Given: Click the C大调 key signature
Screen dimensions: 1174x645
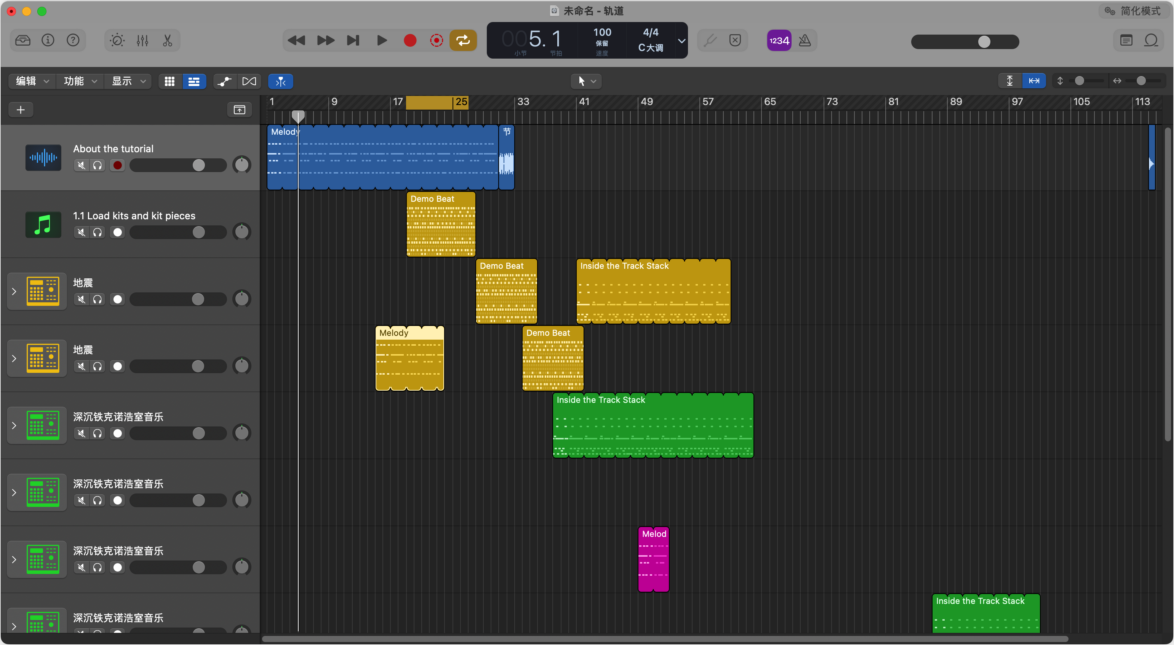Looking at the screenshot, I should [651, 48].
